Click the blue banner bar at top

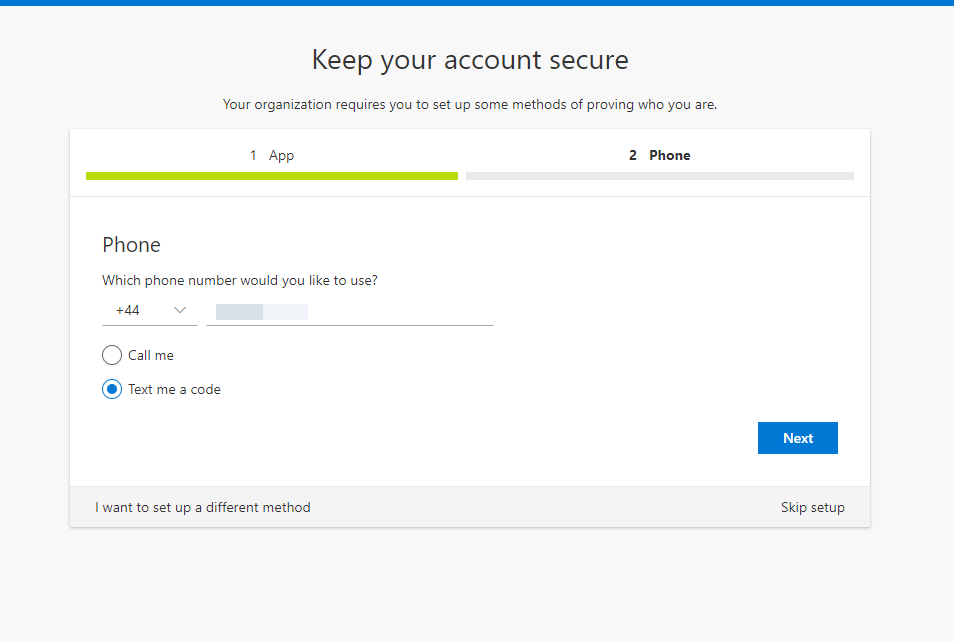coord(477,3)
